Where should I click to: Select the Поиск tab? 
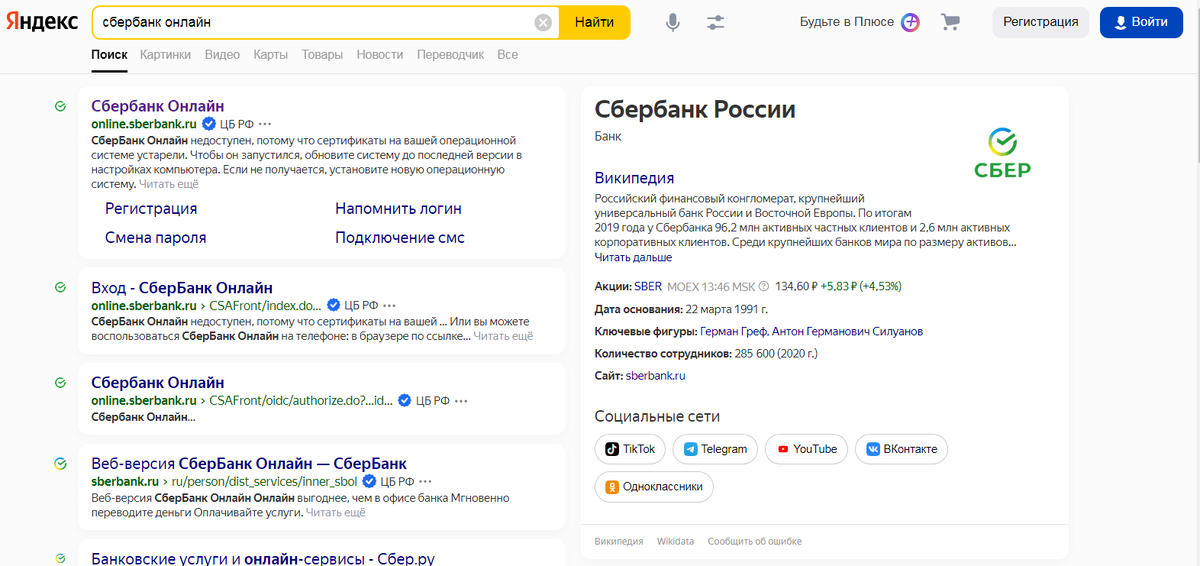click(109, 55)
